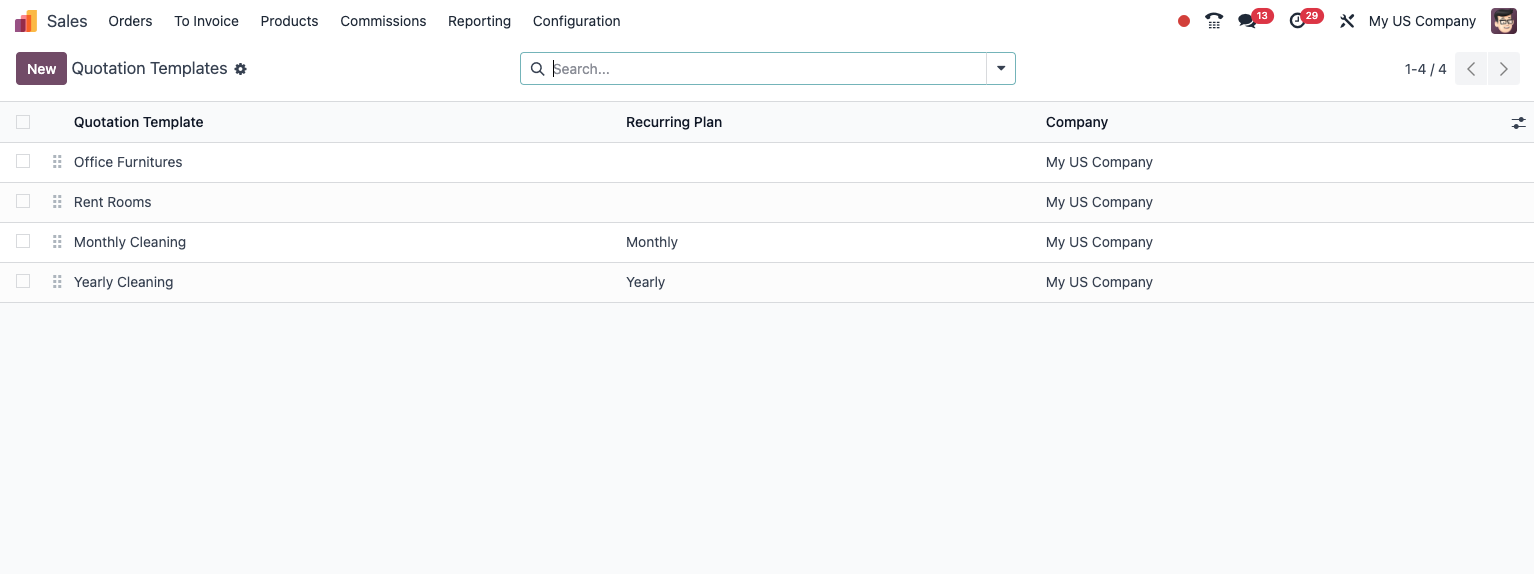Click the Sales app title
The width and height of the screenshot is (1534, 574).
coord(67,21)
